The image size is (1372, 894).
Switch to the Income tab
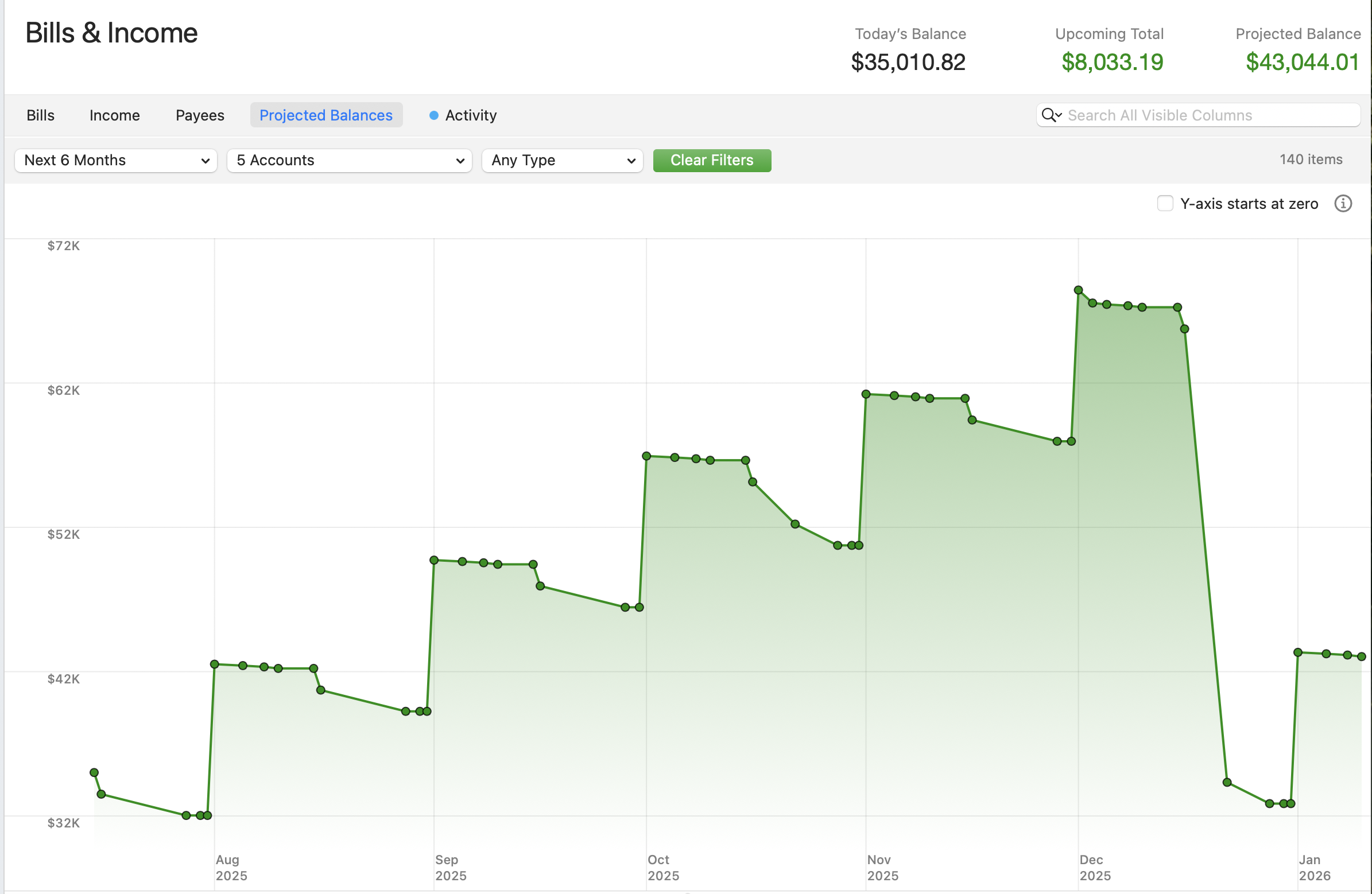click(114, 115)
